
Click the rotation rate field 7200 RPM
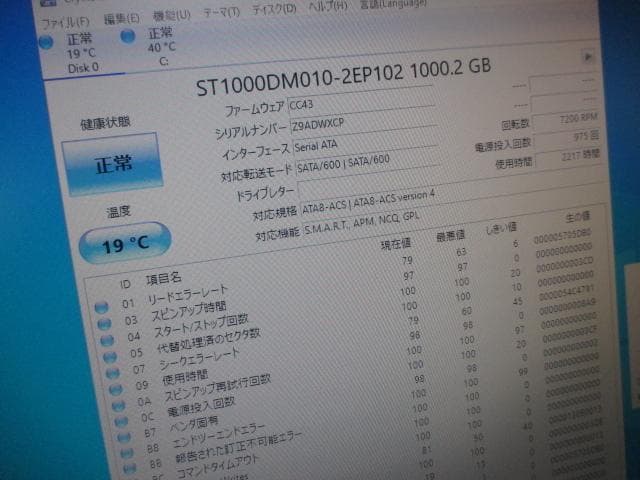tap(565, 120)
